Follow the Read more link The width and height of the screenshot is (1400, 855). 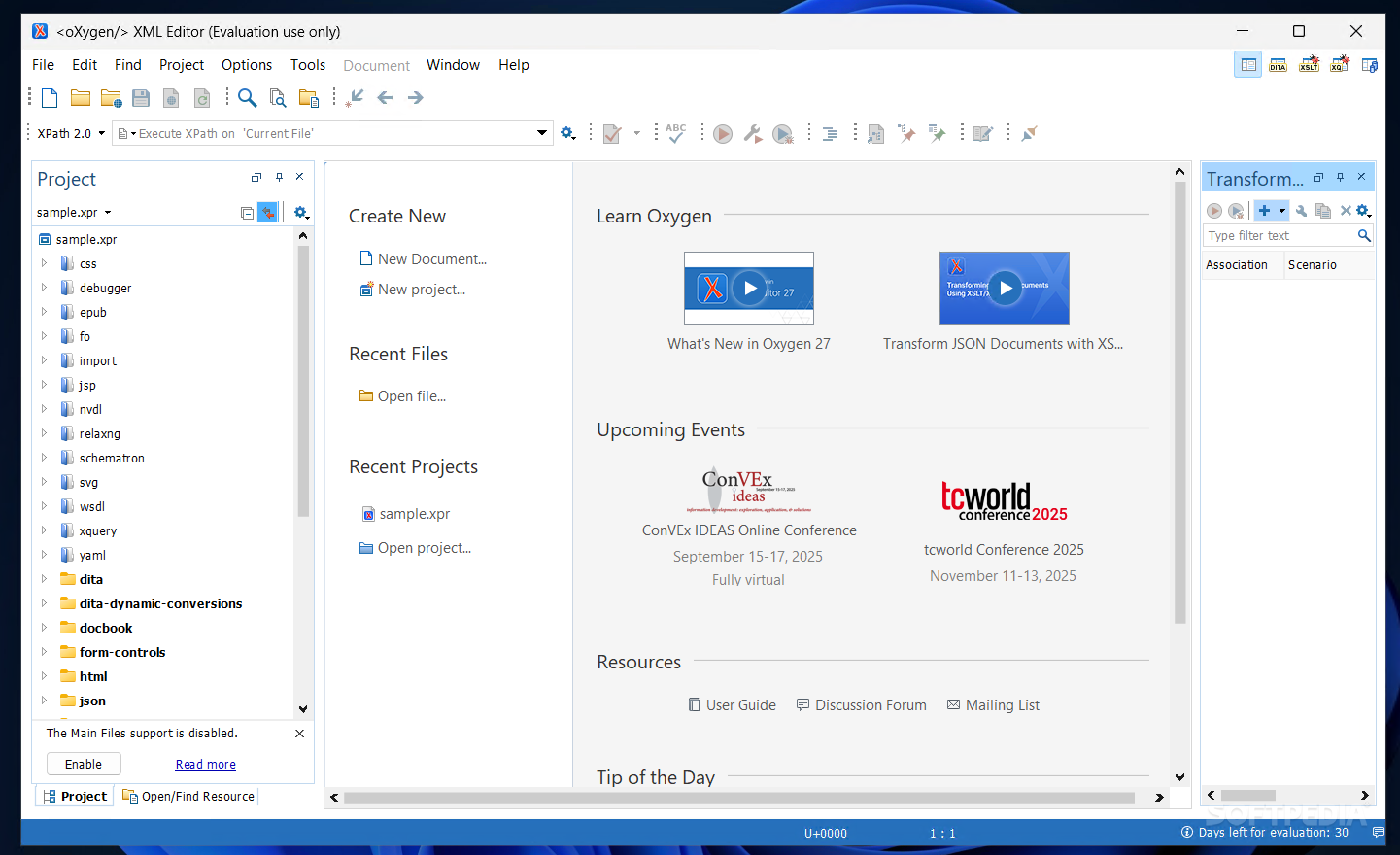pos(205,765)
